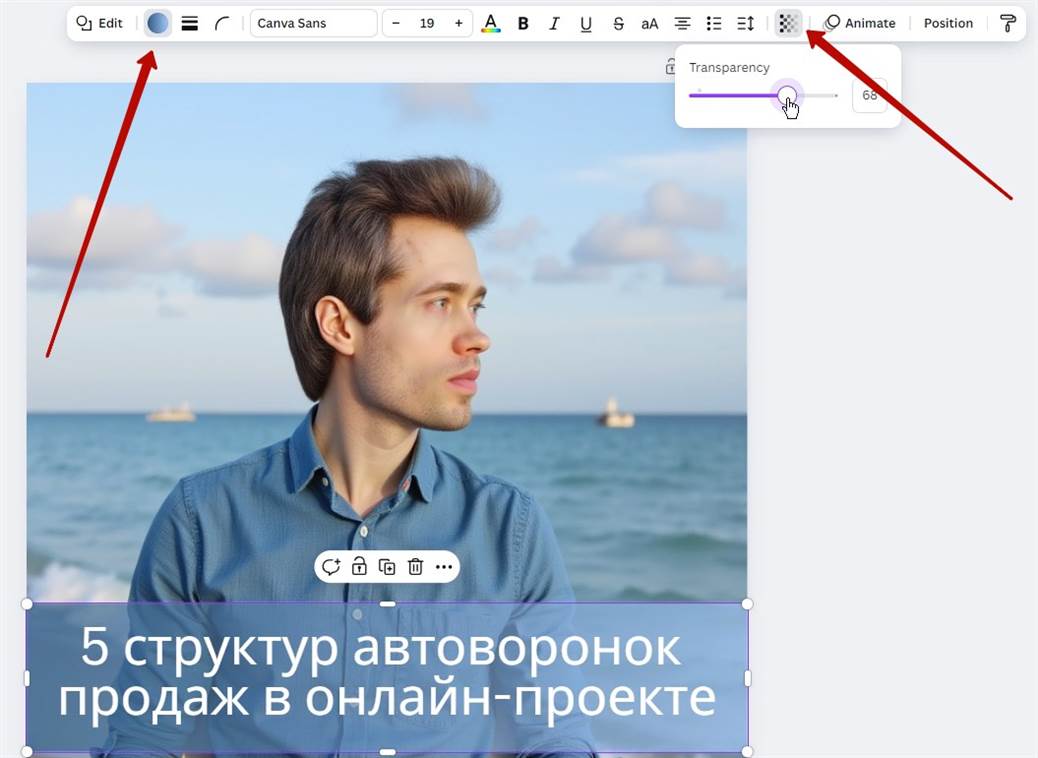
Task: Click the comment icon in floating toolbar
Action: [x=330, y=567]
